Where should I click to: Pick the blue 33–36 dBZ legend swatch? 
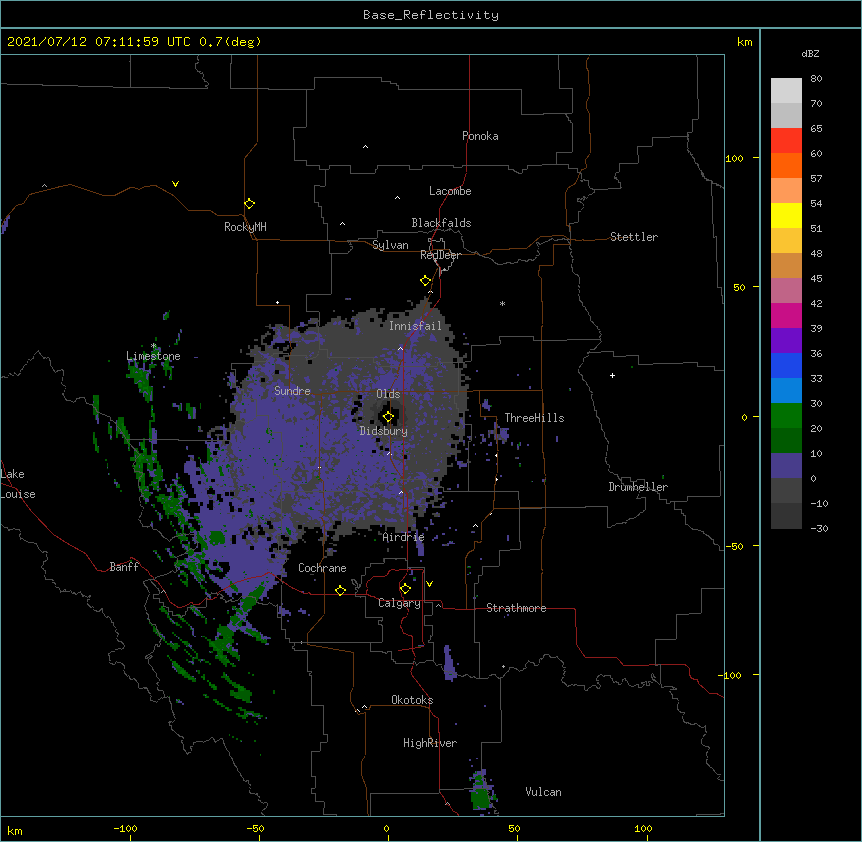click(786, 365)
